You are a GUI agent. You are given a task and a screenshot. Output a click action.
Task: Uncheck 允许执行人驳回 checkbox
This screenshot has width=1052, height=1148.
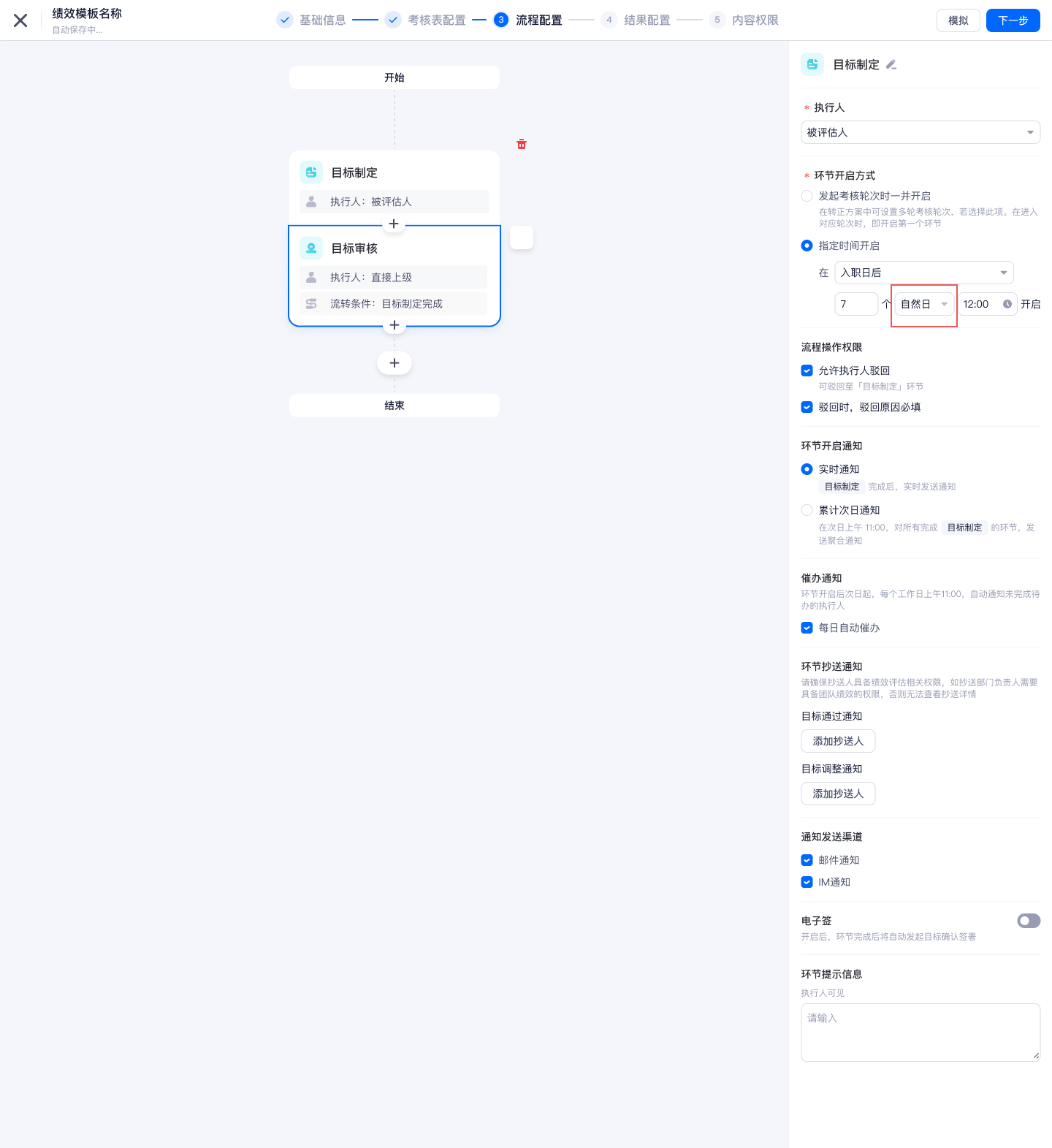click(x=807, y=370)
